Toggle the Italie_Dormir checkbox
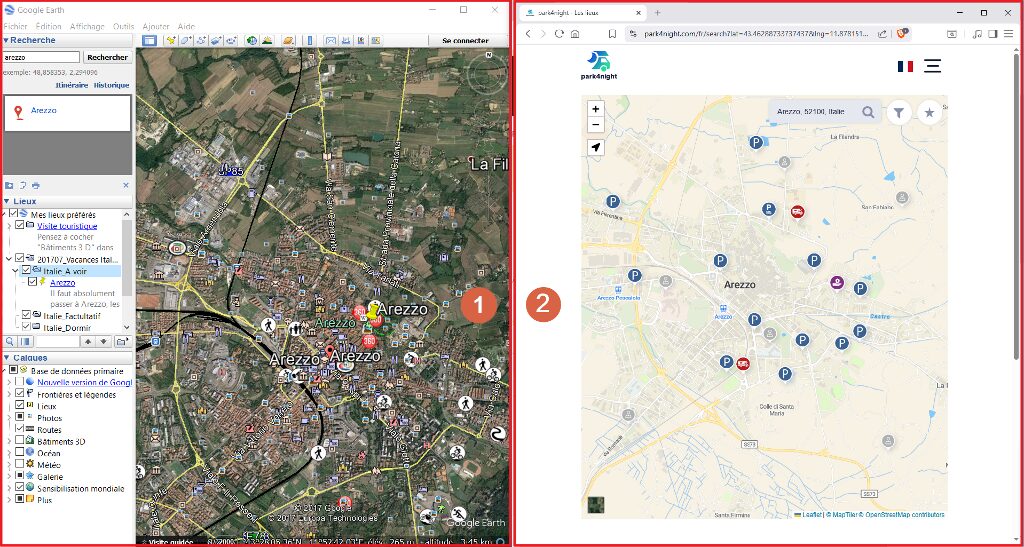The width and height of the screenshot is (1024, 547). pos(26,327)
